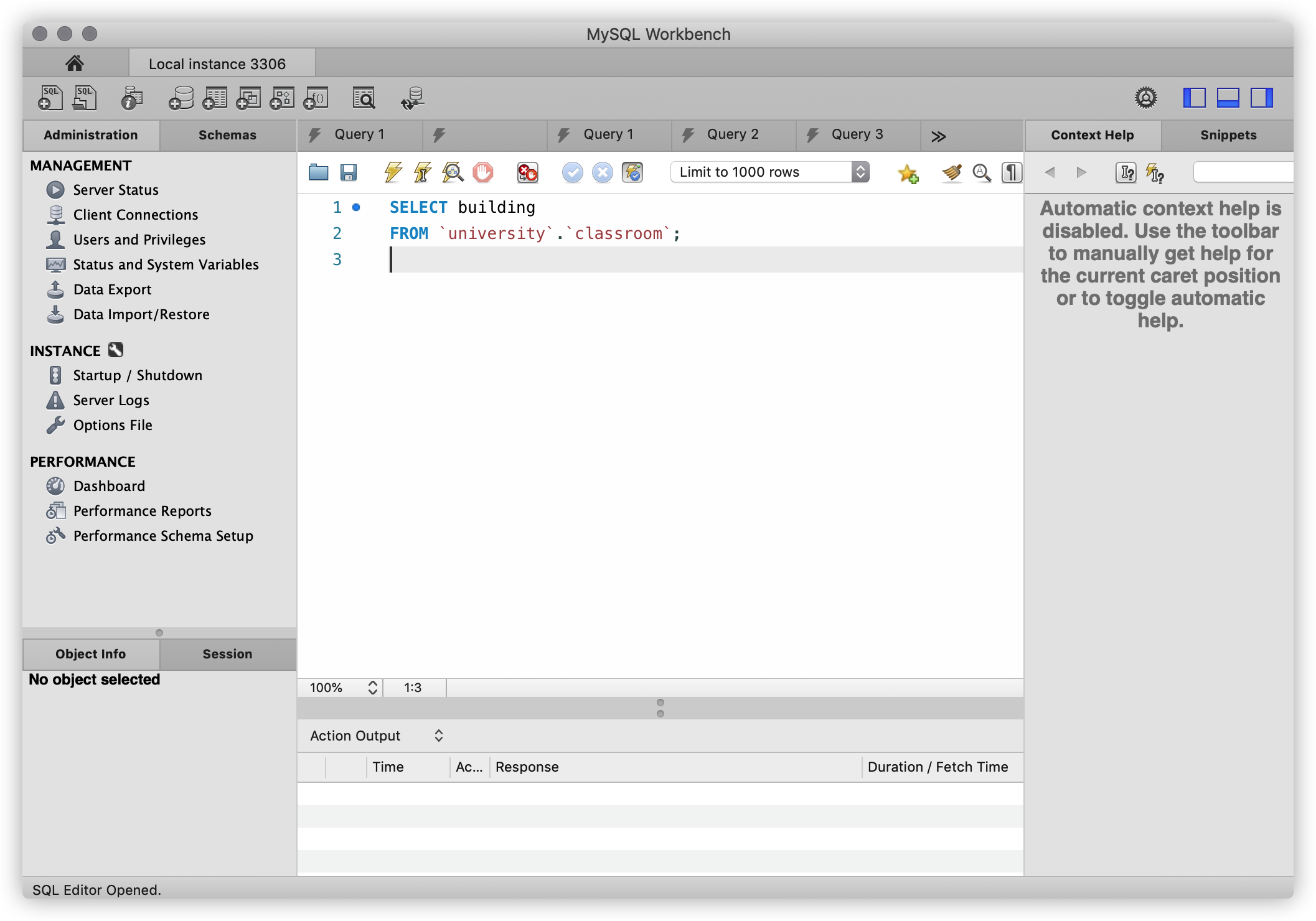Open Server Status page

[x=116, y=190]
